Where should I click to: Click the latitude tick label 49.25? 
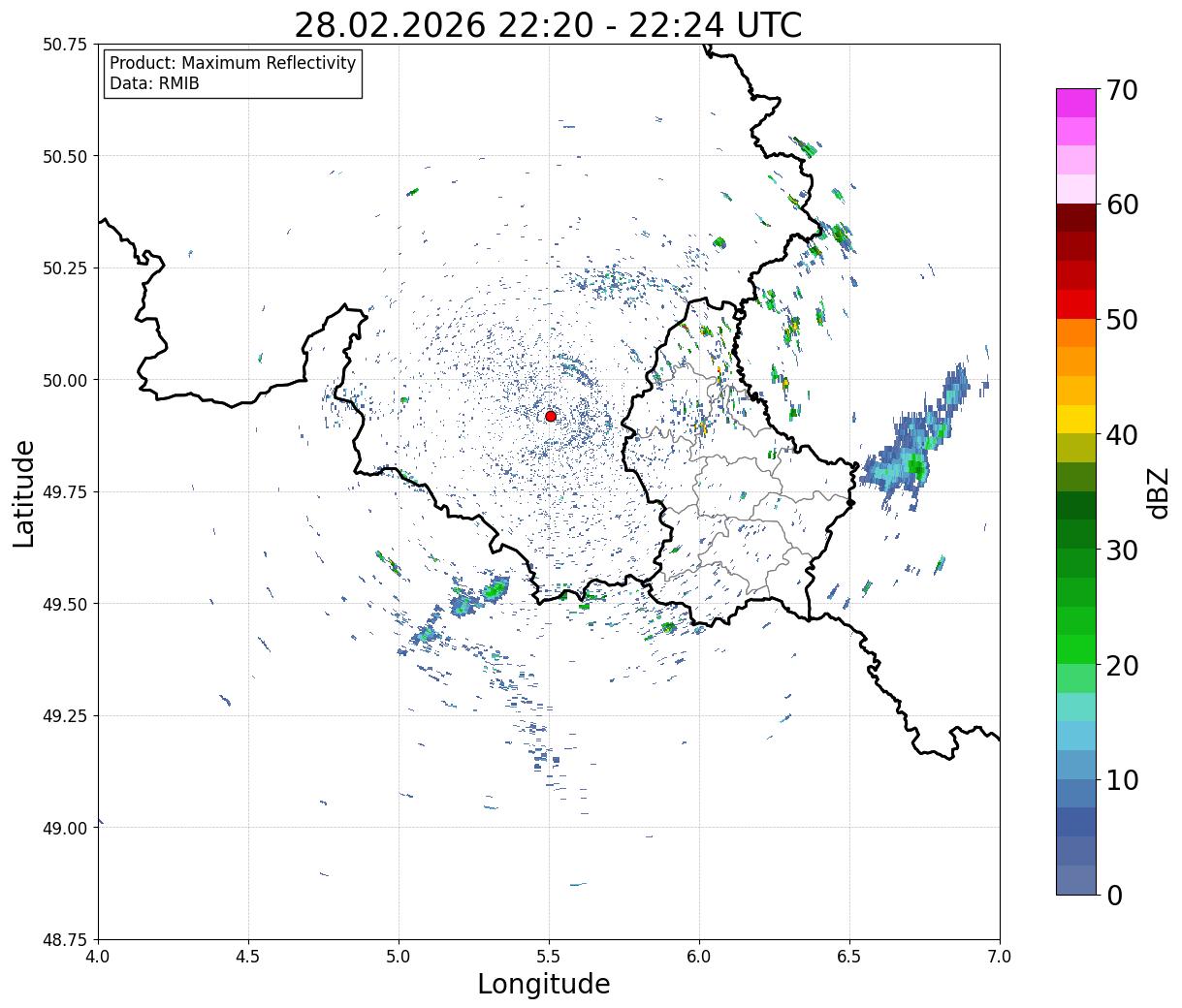click(x=65, y=716)
